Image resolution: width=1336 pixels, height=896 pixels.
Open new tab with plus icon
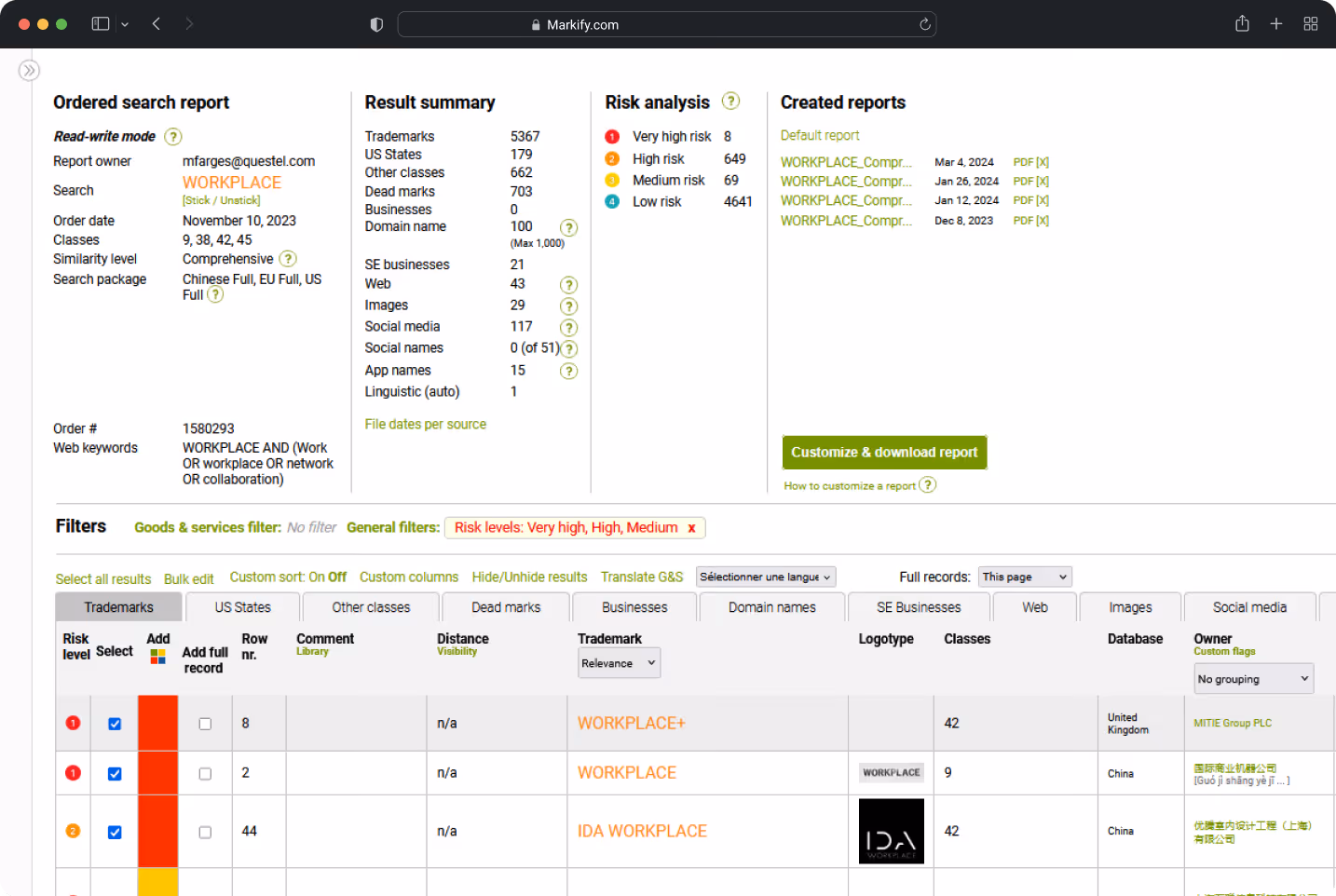point(1276,24)
